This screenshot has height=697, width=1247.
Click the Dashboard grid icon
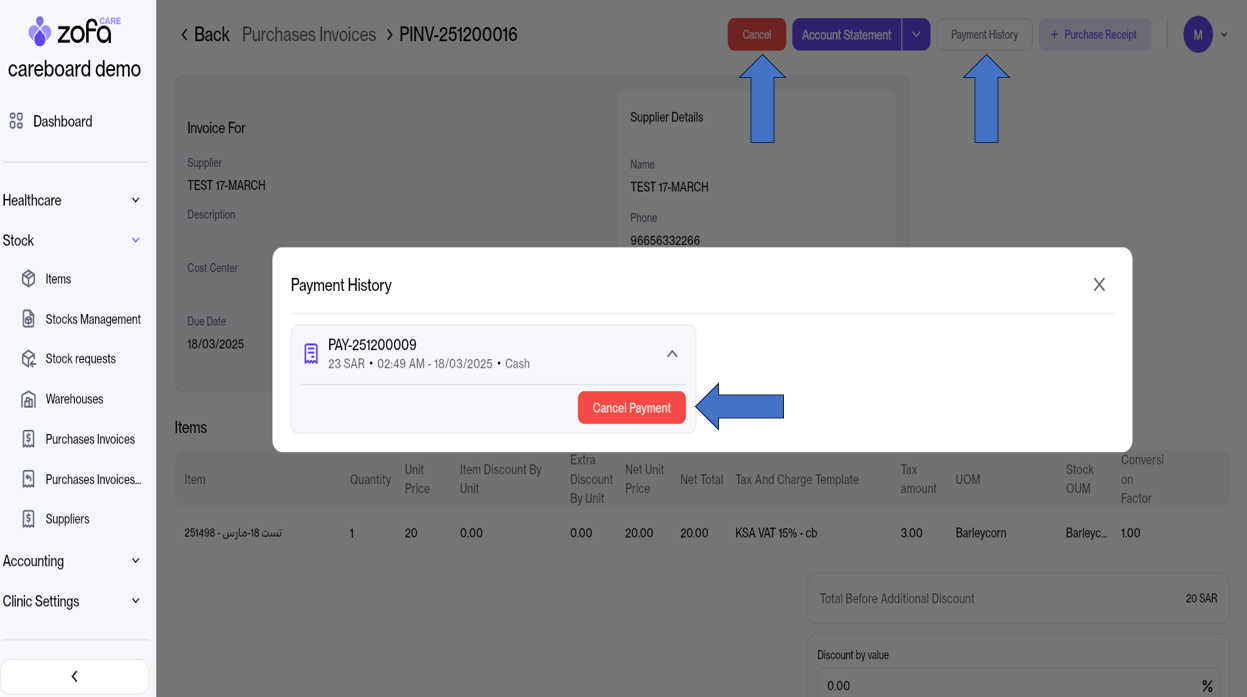(x=16, y=121)
